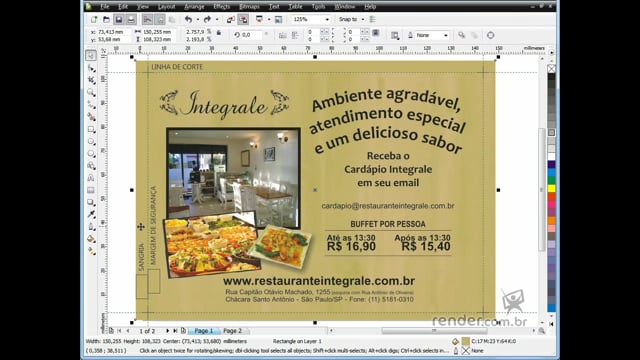Viewport: 640px width, 360px height.
Task: Select the Polygon tool in the toolbox
Action: (91, 153)
